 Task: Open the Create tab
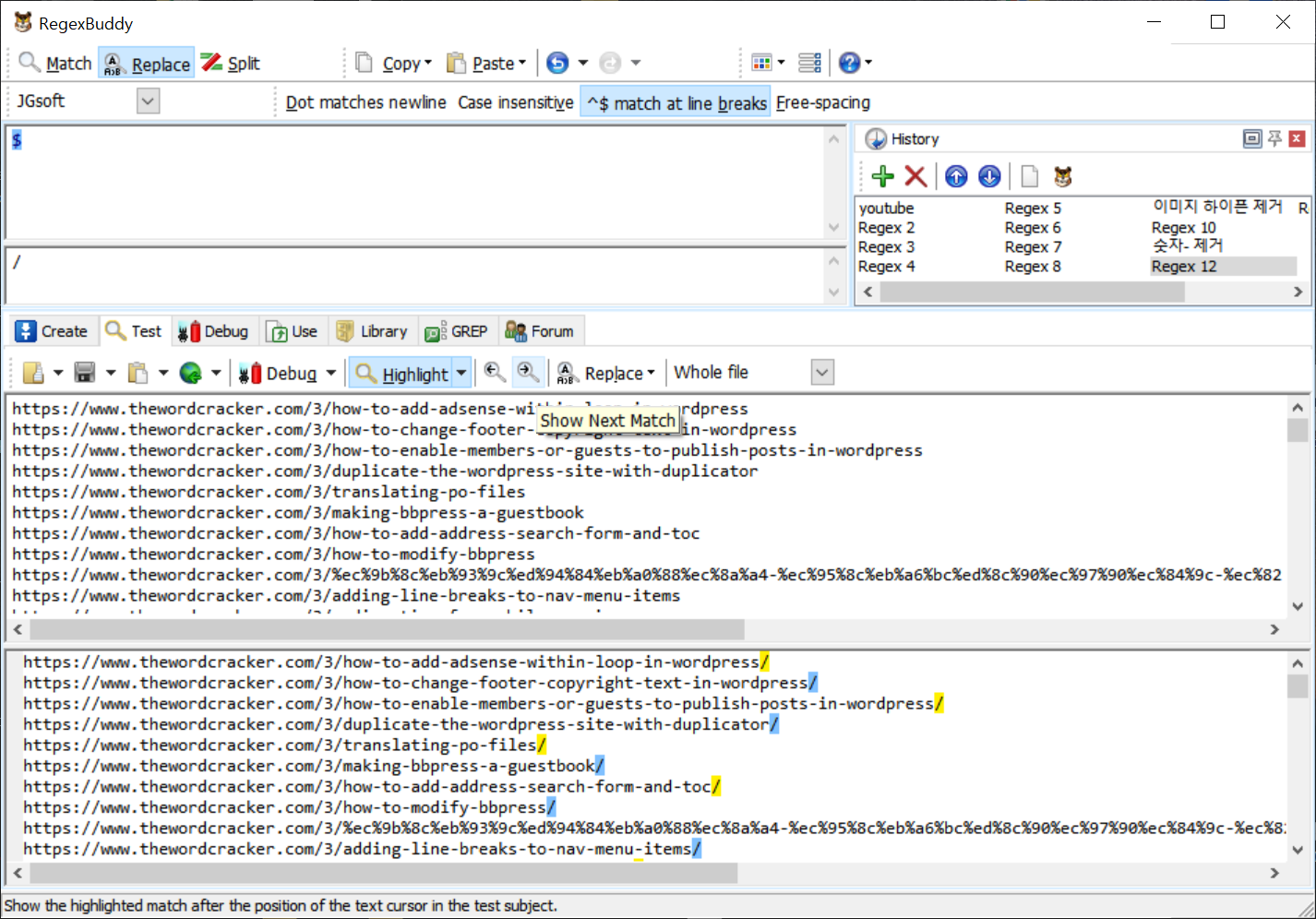52,331
